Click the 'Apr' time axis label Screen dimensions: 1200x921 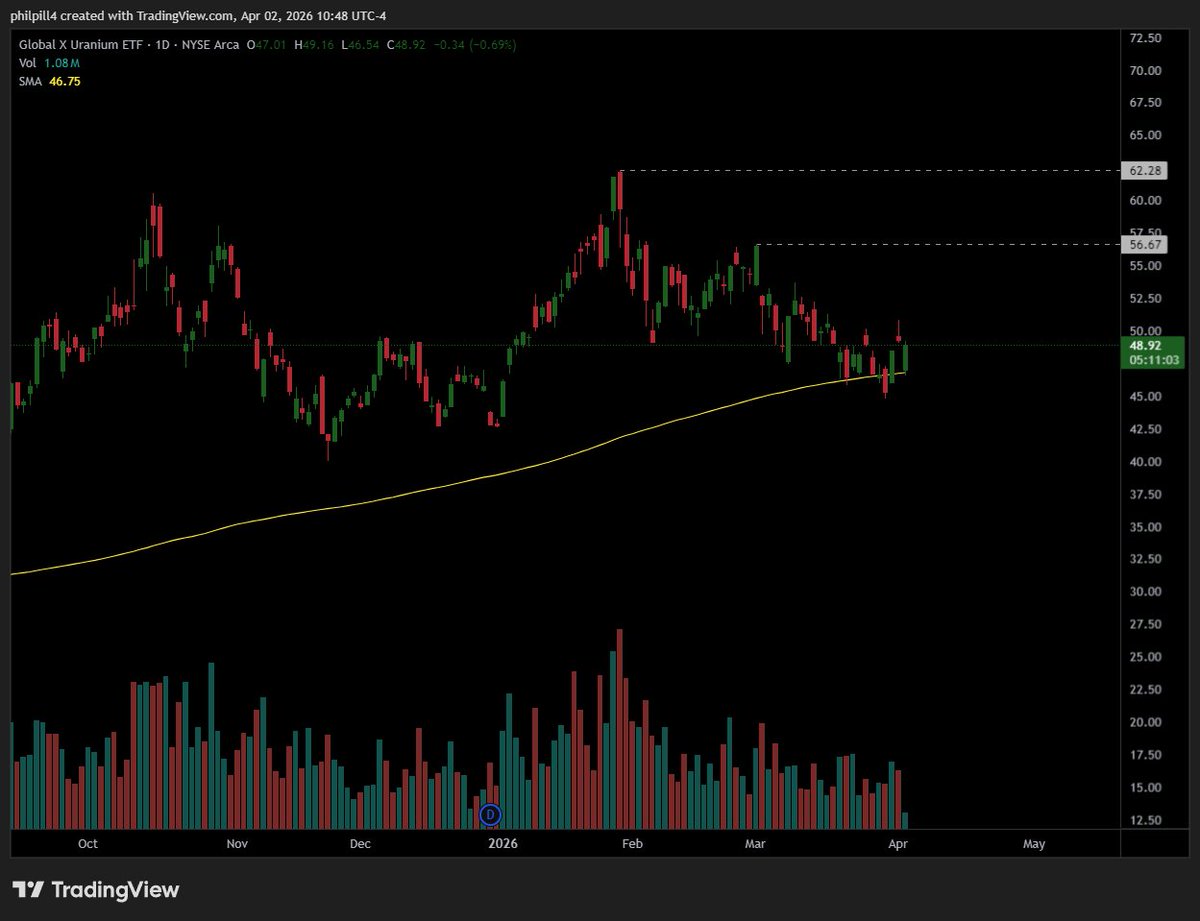click(x=896, y=844)
